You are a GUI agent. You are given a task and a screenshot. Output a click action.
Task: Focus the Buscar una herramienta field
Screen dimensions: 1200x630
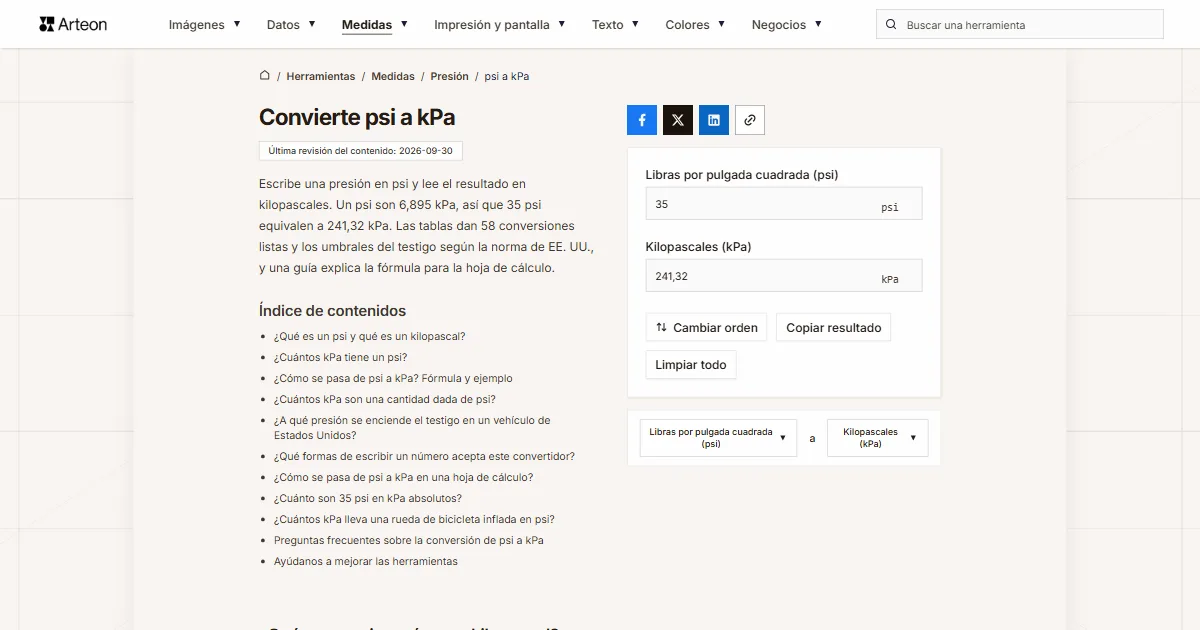pos(1020,25)
